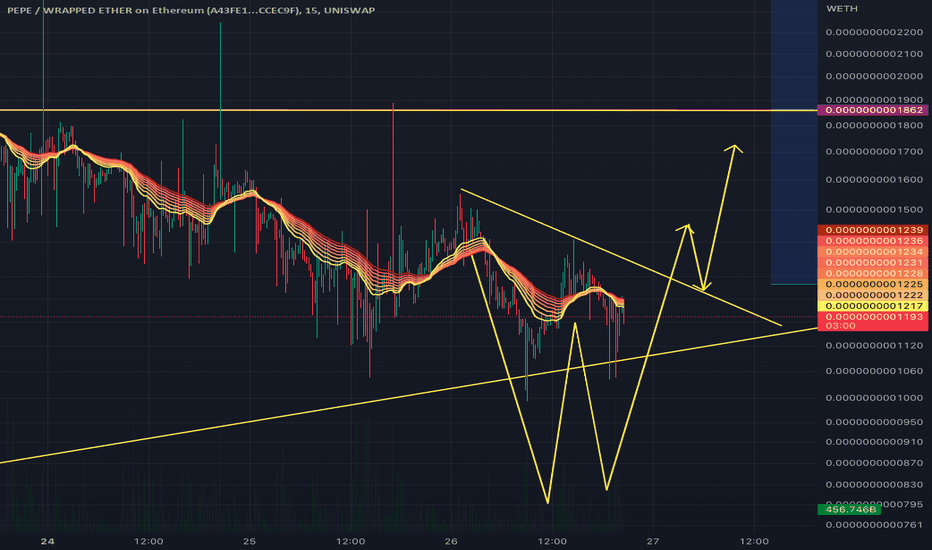Click the date label 26 on time axis
Screen dimensions: 932x550
[451, 541]
